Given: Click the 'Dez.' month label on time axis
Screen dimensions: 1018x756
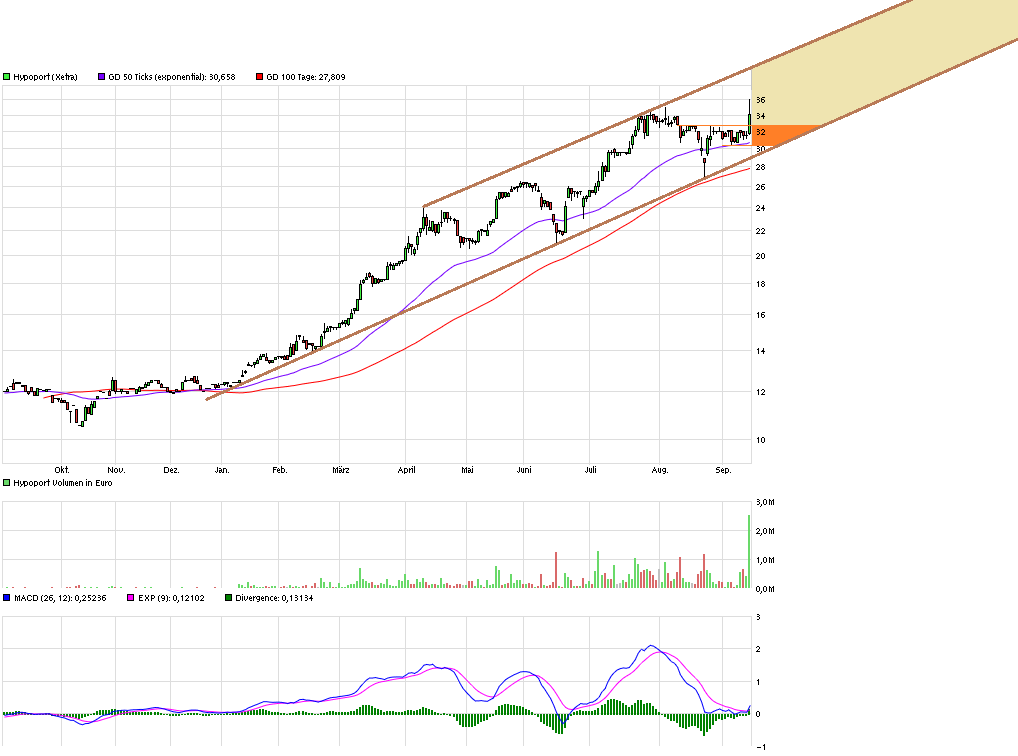Looking at the screenshot, I should pos(171,470).
